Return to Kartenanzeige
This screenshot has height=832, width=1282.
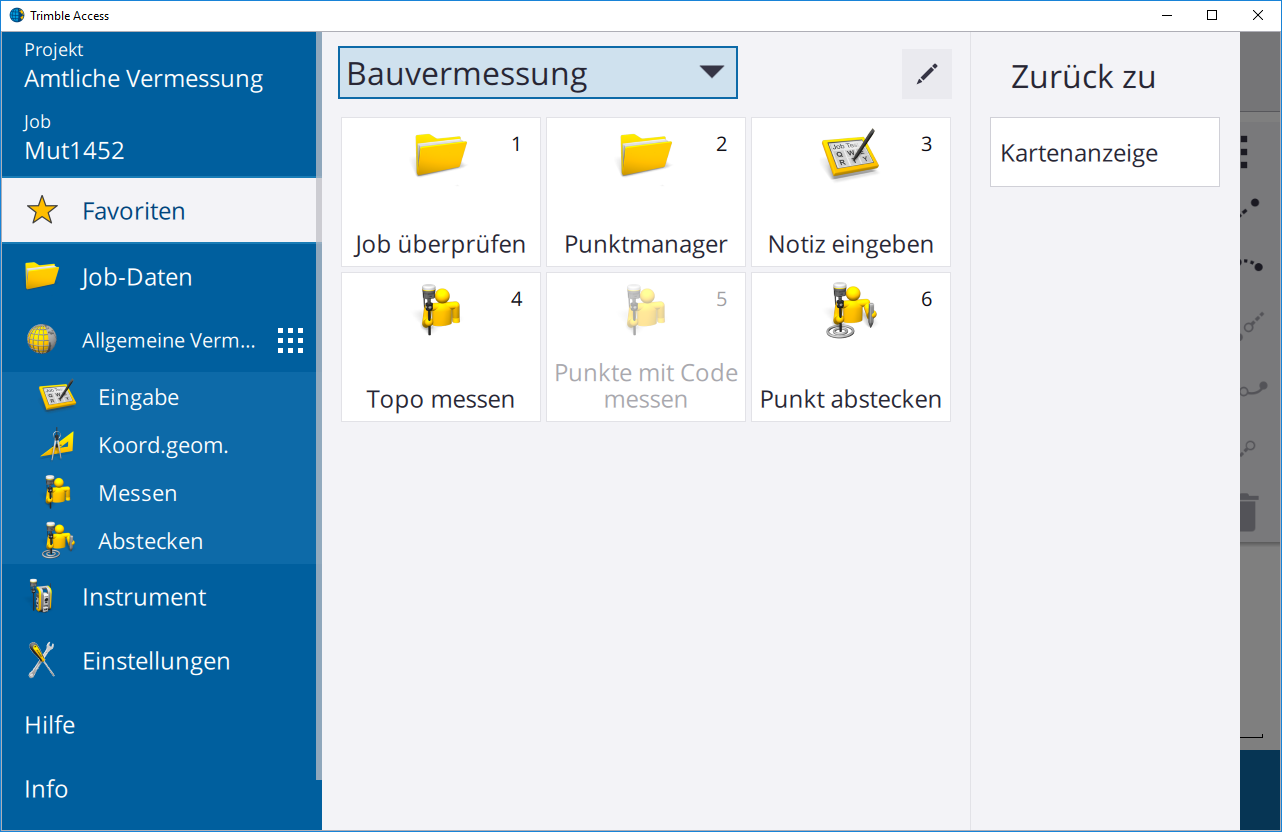(1104, 153)
